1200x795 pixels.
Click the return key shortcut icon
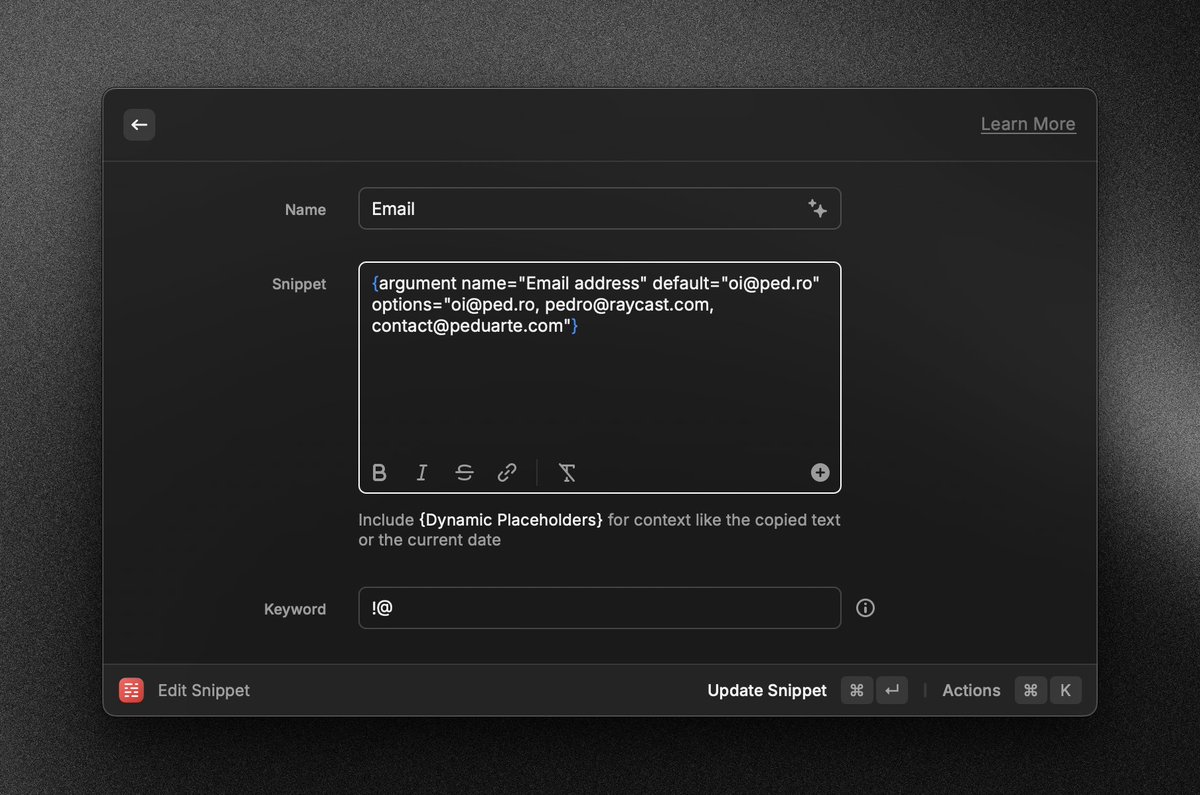[892, 690]
